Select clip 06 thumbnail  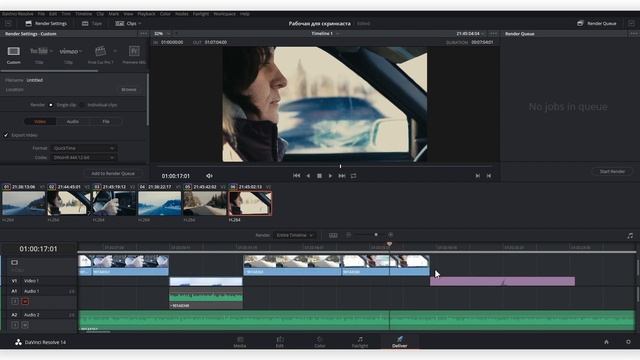point(250,203)
